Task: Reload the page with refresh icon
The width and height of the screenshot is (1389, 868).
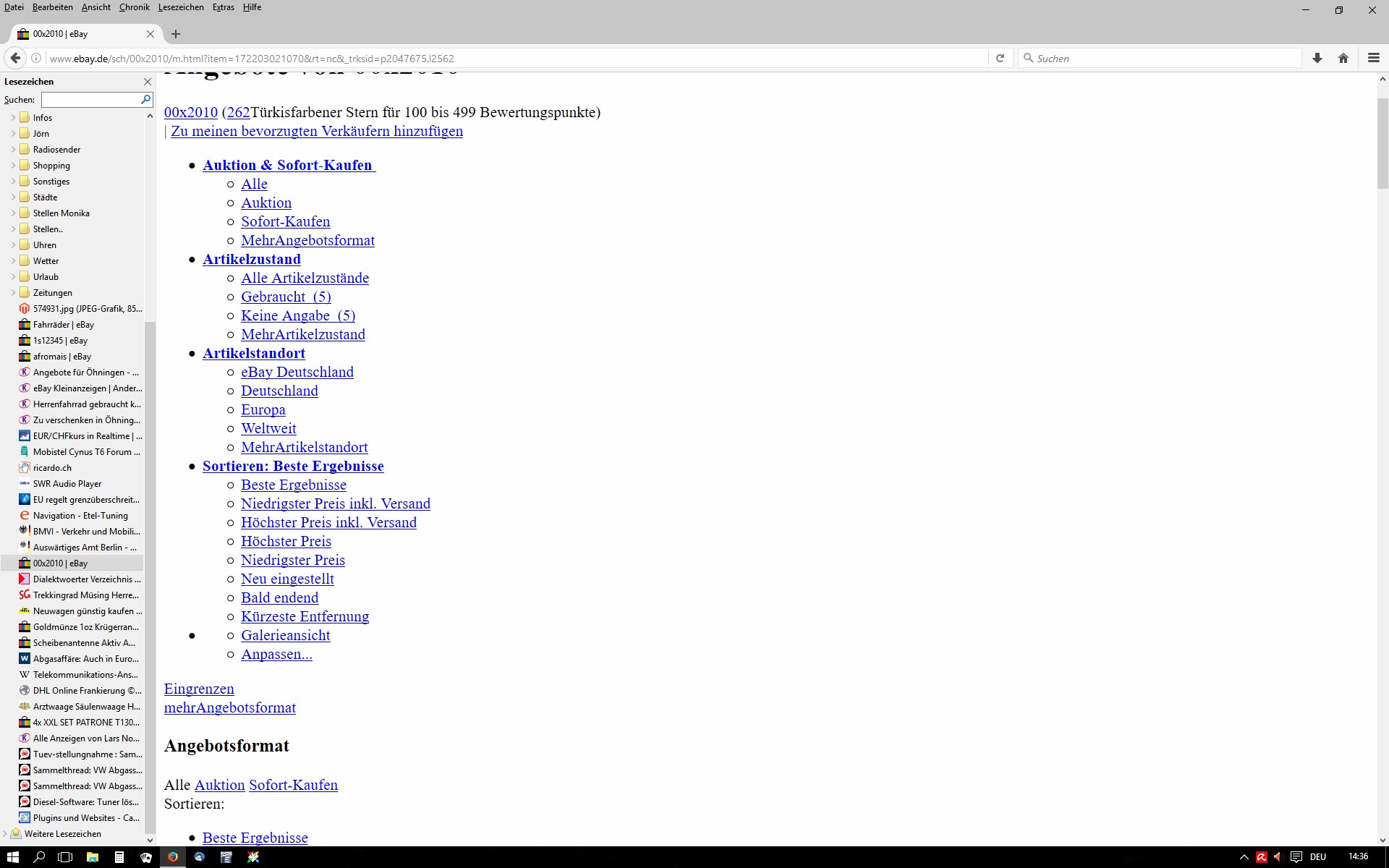Action: click(1000, 59)
